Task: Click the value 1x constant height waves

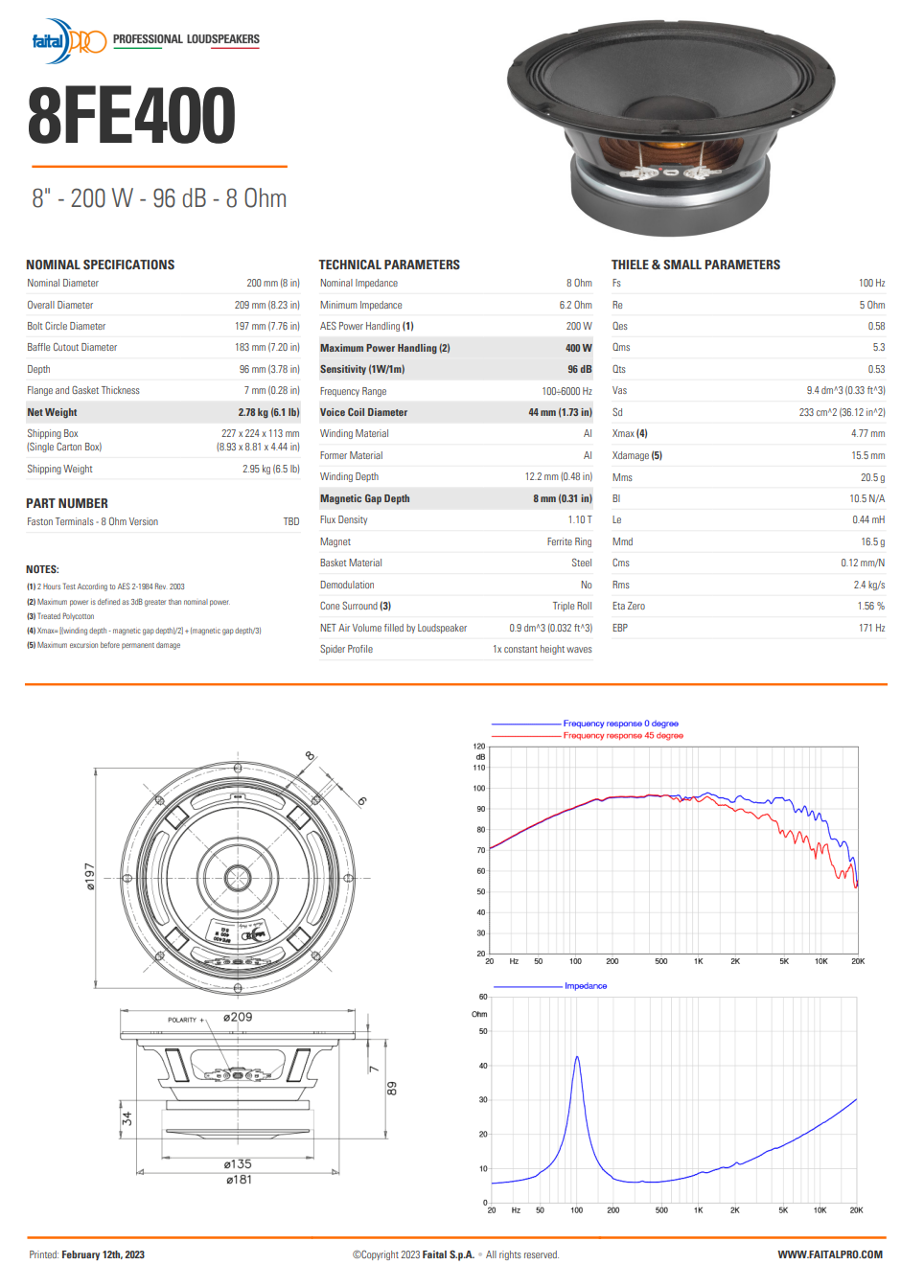Action: [x=543, y=650]
